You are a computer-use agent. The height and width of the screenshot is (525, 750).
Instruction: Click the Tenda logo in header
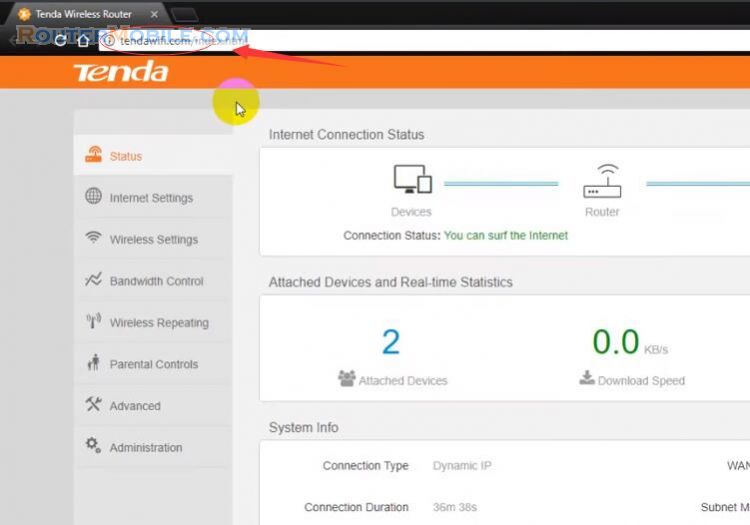(x=121, y=72)
